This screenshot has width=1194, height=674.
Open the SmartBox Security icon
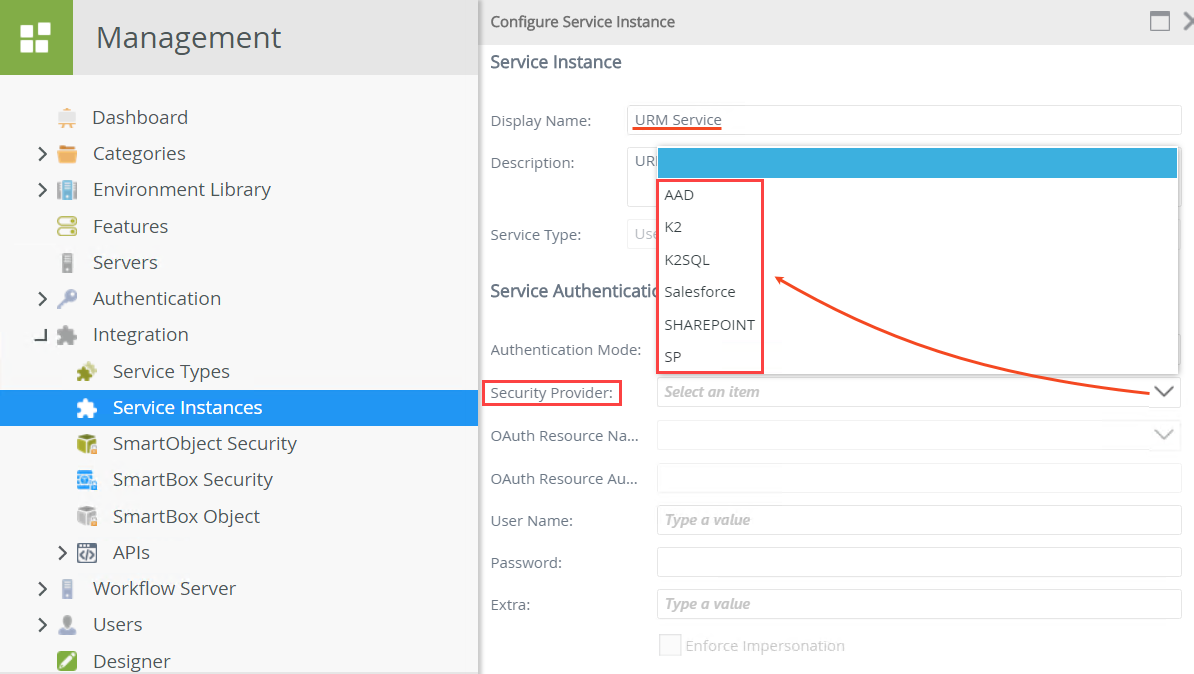(x=89, y=480)
